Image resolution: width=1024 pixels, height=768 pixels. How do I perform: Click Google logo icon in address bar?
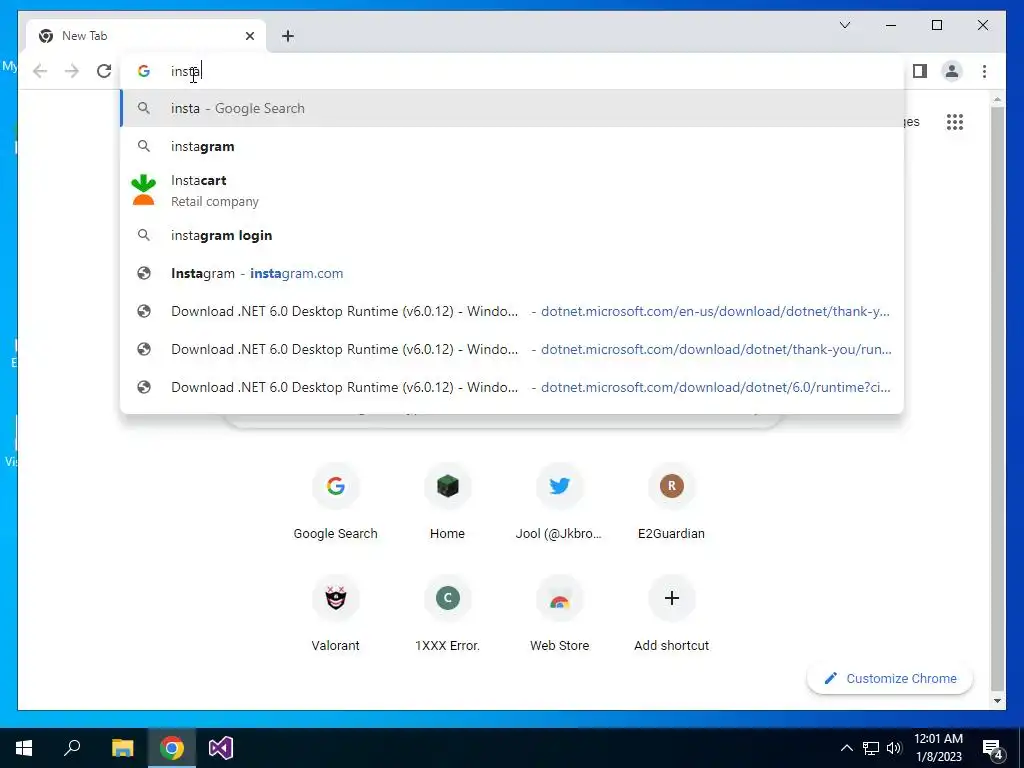pyautogui.click(x=144, y=71)
